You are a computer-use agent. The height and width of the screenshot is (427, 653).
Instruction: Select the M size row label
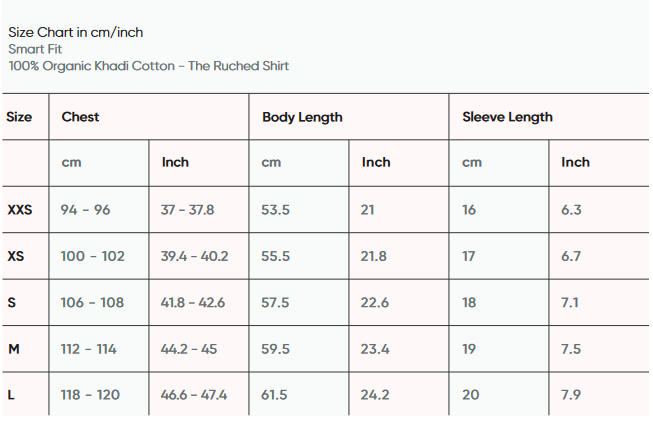click(13, 348)
